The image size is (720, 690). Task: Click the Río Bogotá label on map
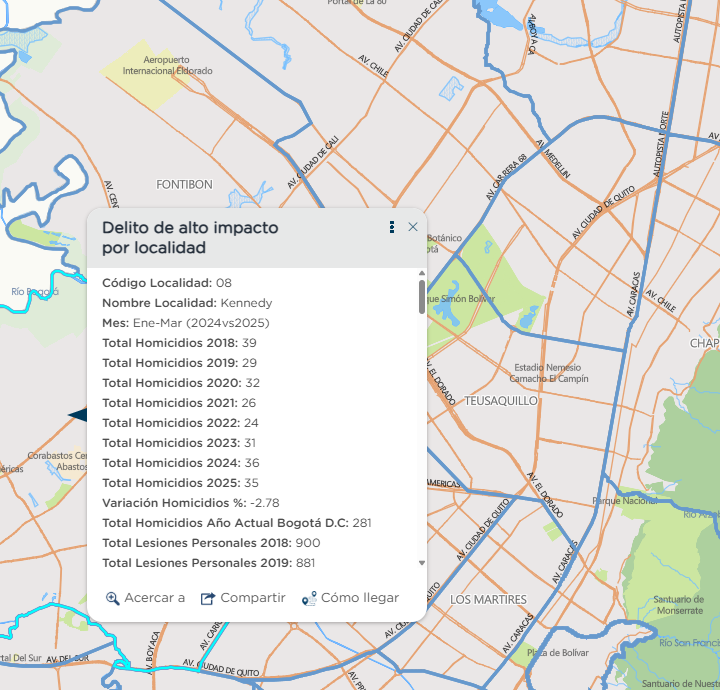(x=35, y=292)
